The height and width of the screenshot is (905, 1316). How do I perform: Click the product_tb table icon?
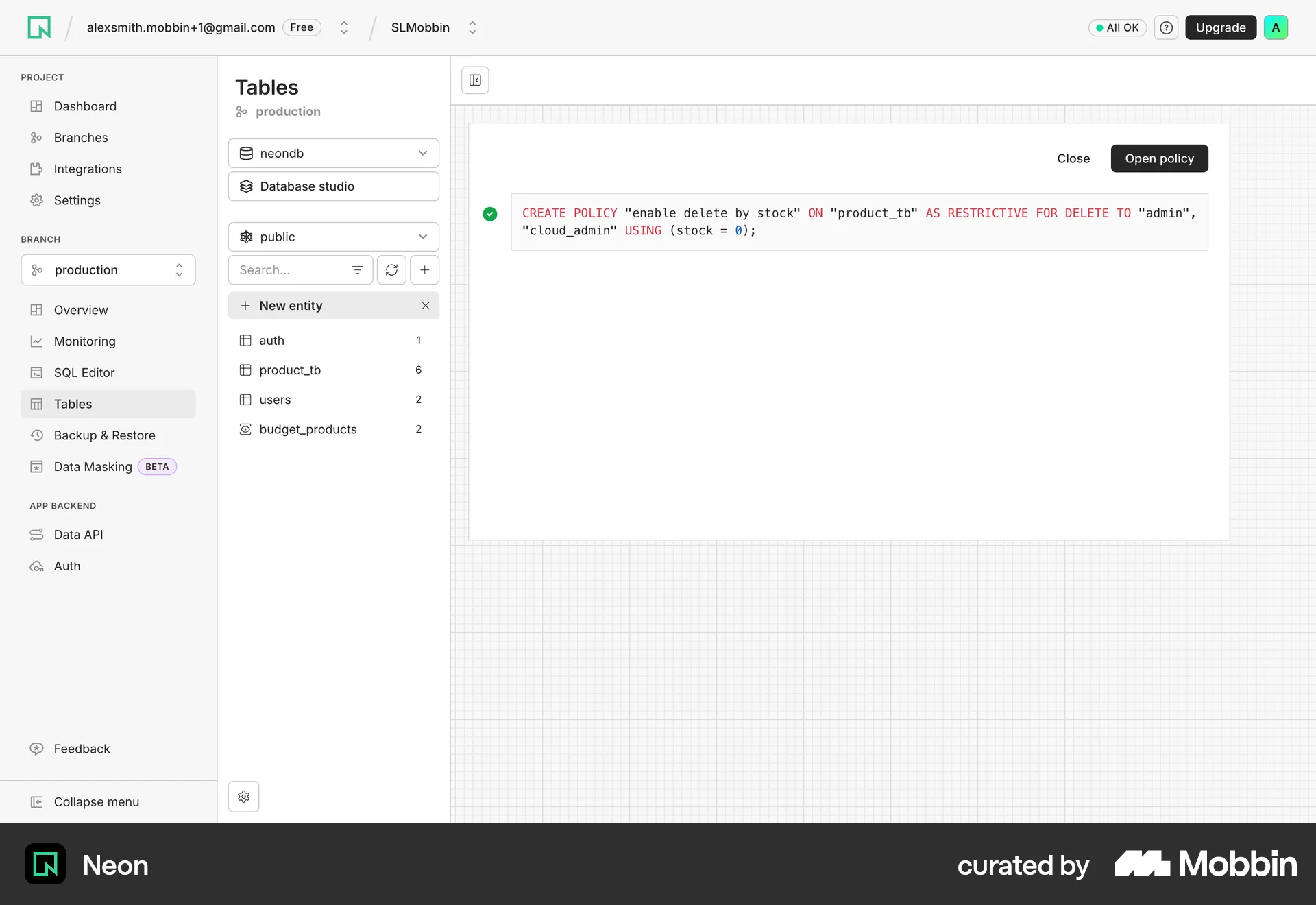(x=245, y=370)
